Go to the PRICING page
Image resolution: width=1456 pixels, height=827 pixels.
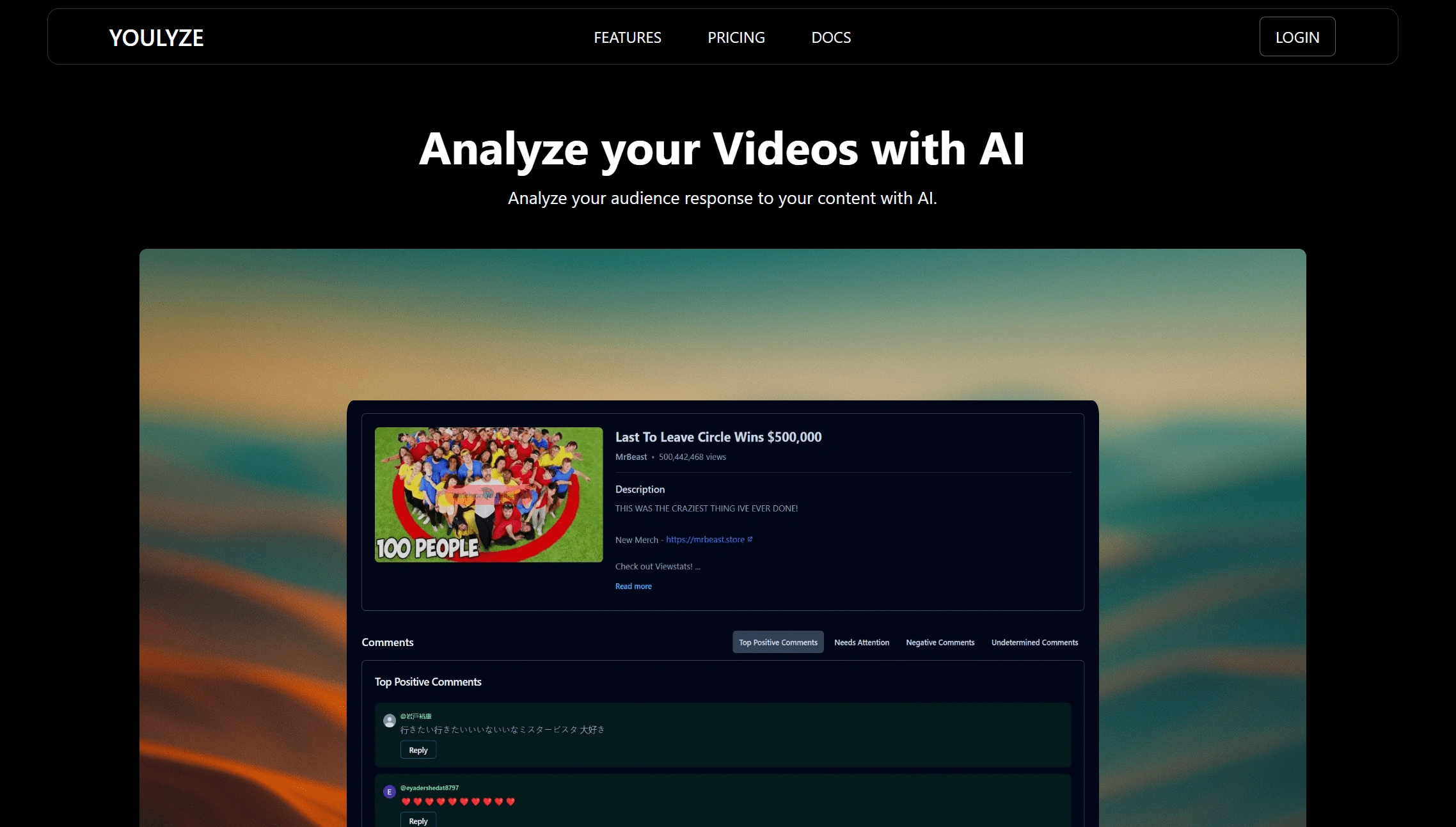(736, 38)
